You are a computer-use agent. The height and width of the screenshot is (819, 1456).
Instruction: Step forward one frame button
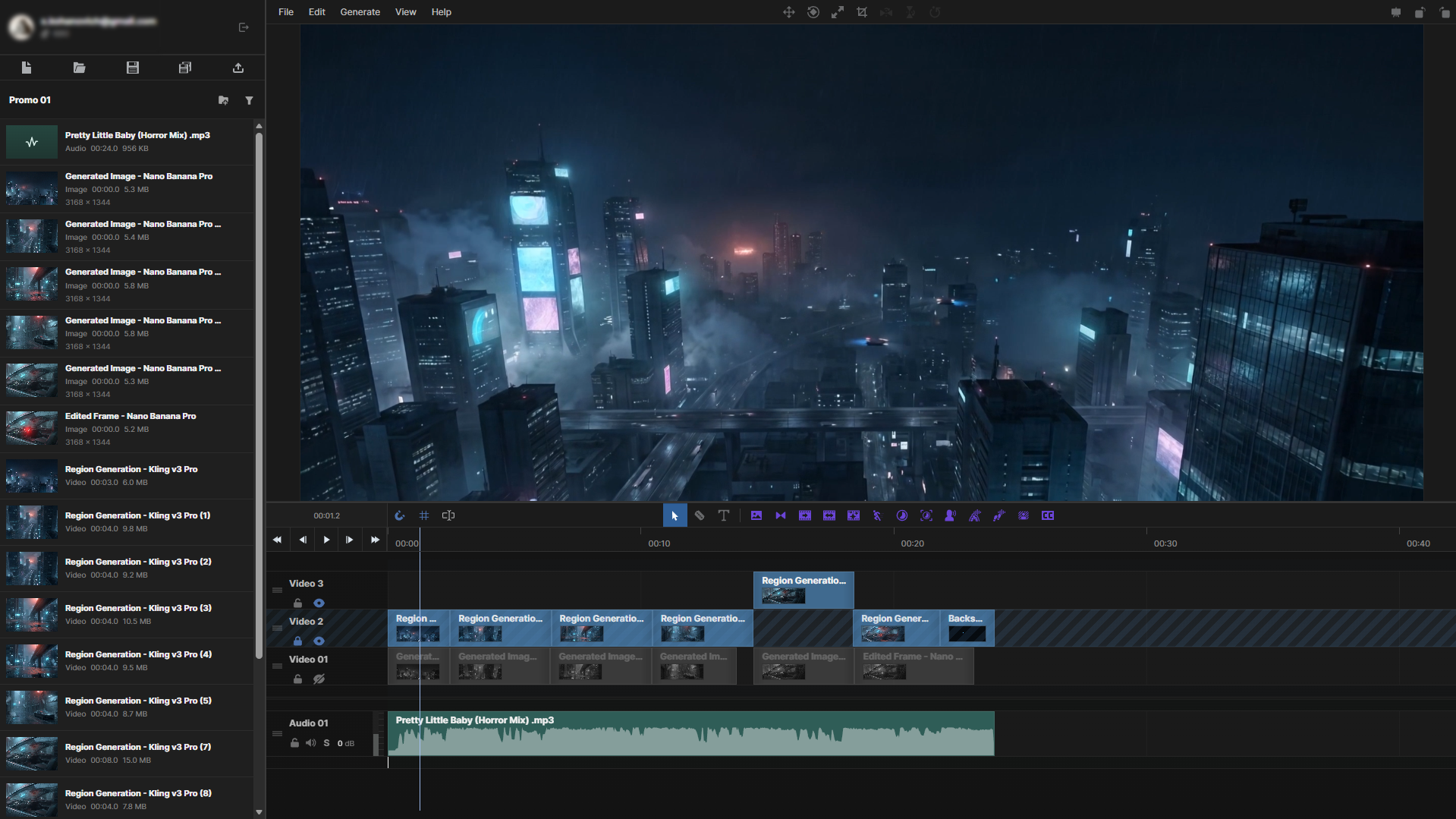point(350,540)
